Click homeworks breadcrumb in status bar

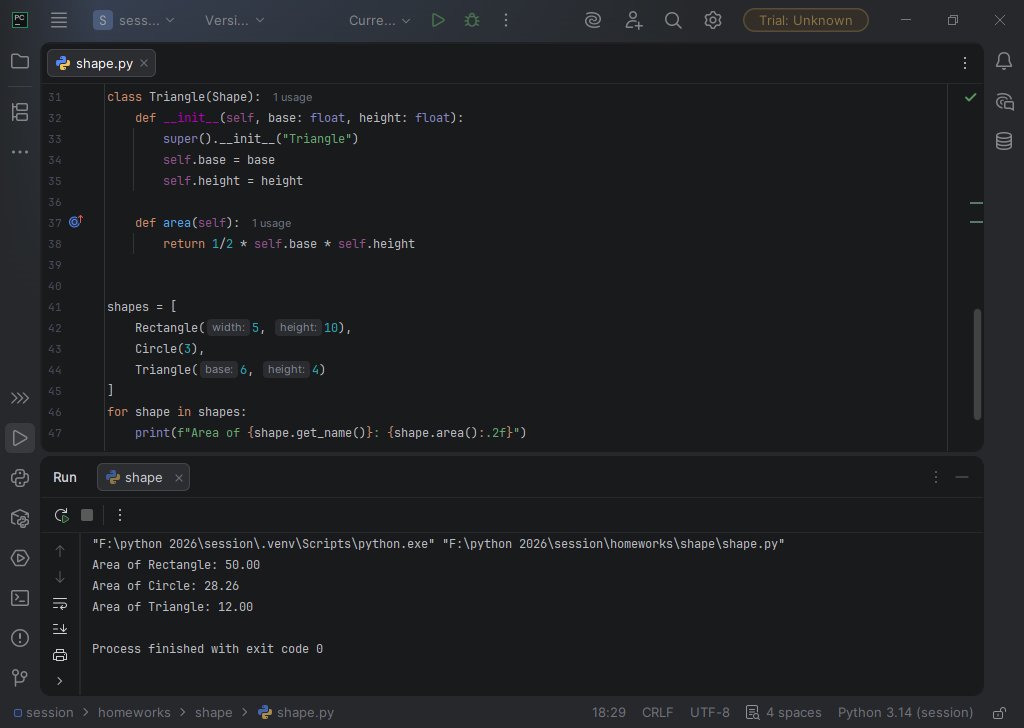134,712
